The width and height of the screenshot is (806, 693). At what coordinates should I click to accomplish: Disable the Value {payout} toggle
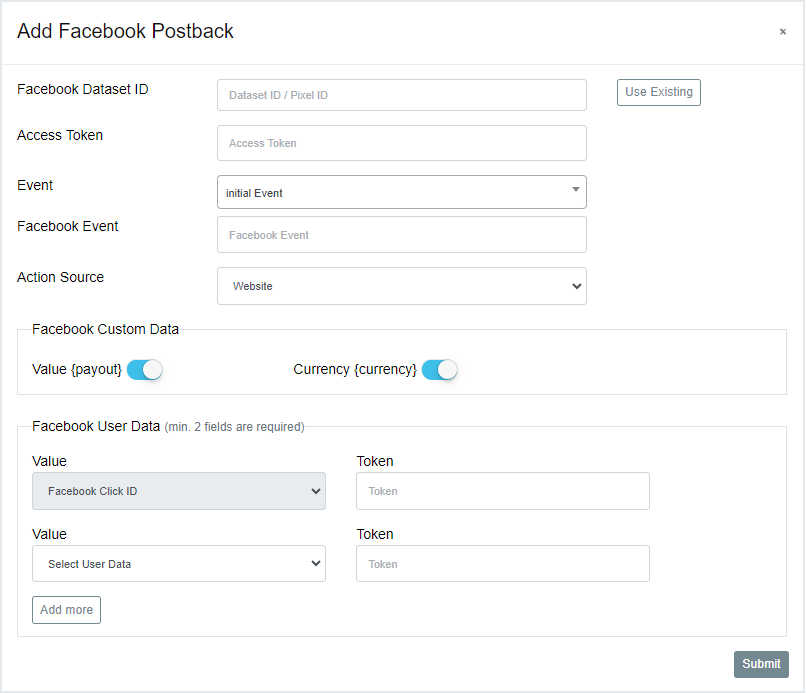point(145,370)
